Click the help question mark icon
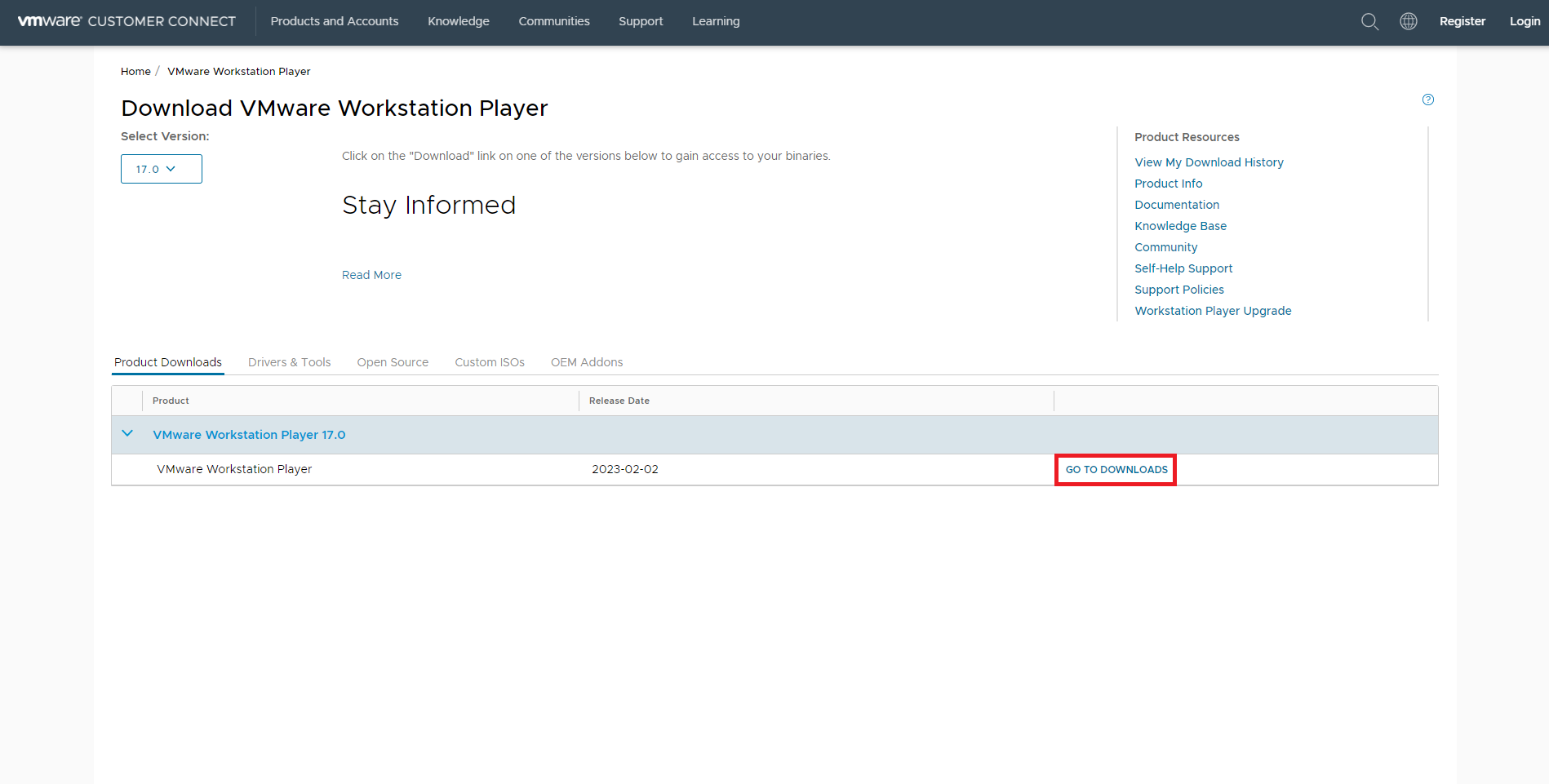The width and height of the screenshot is (1549, 784). click(1428, 100)
